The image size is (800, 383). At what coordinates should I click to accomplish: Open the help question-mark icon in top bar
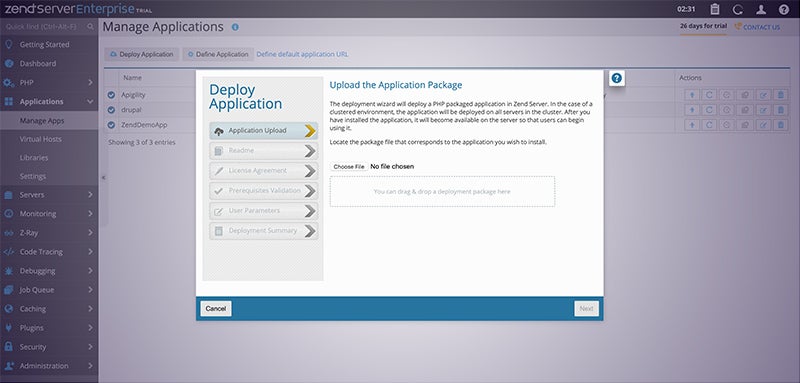pyautogui.click(x=784, y=9)
